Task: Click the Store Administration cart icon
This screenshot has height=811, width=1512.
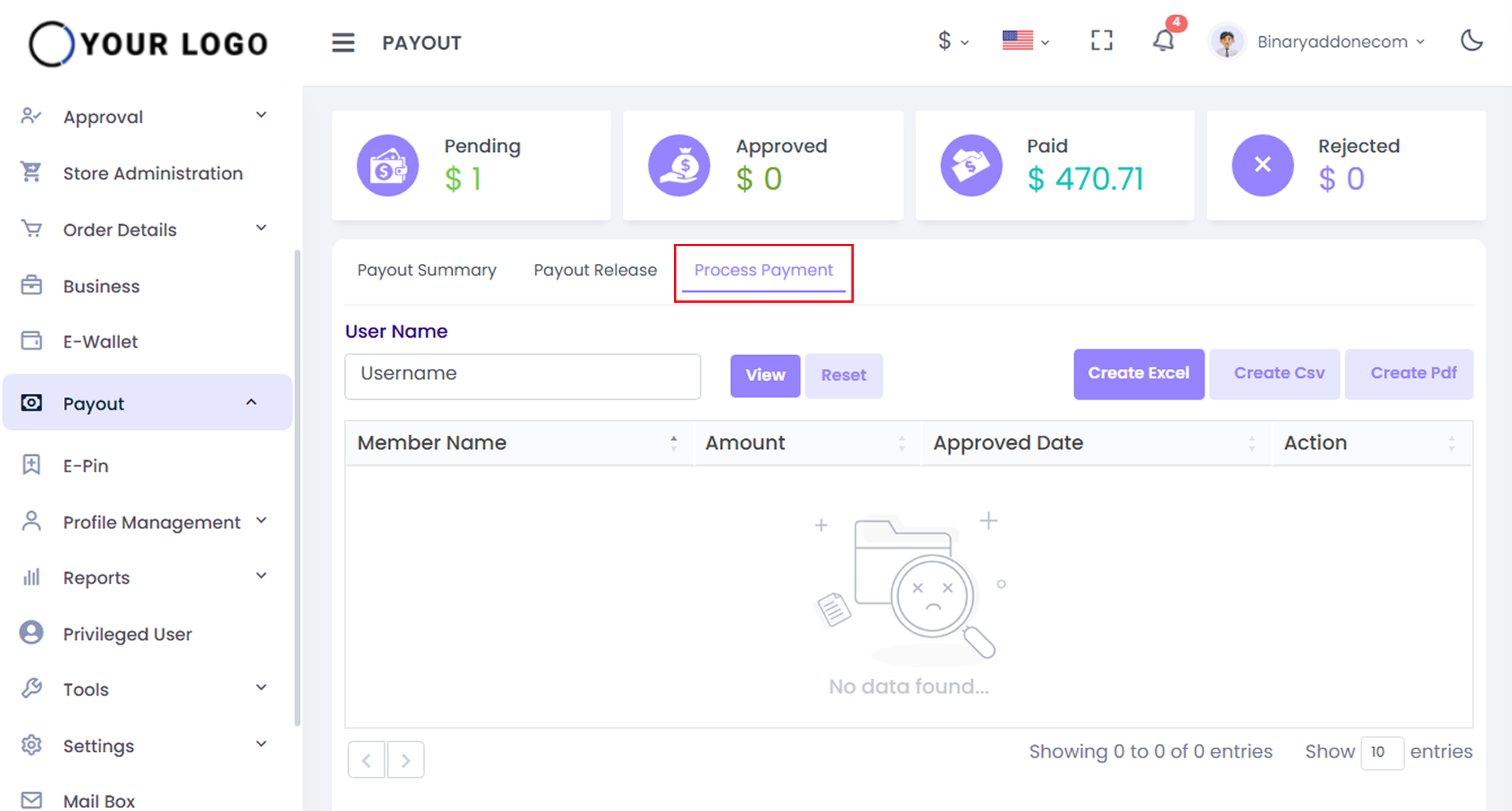Action: point(31,173)
